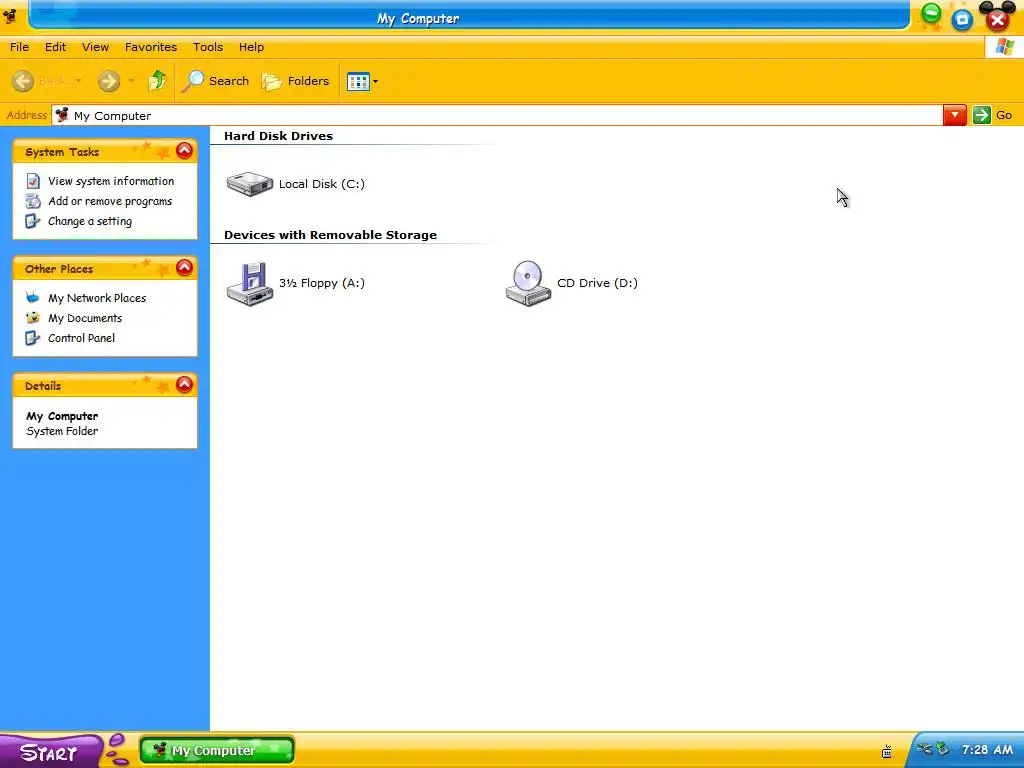
Task: Click the Windows flag logo
Action: (1004, 47)
